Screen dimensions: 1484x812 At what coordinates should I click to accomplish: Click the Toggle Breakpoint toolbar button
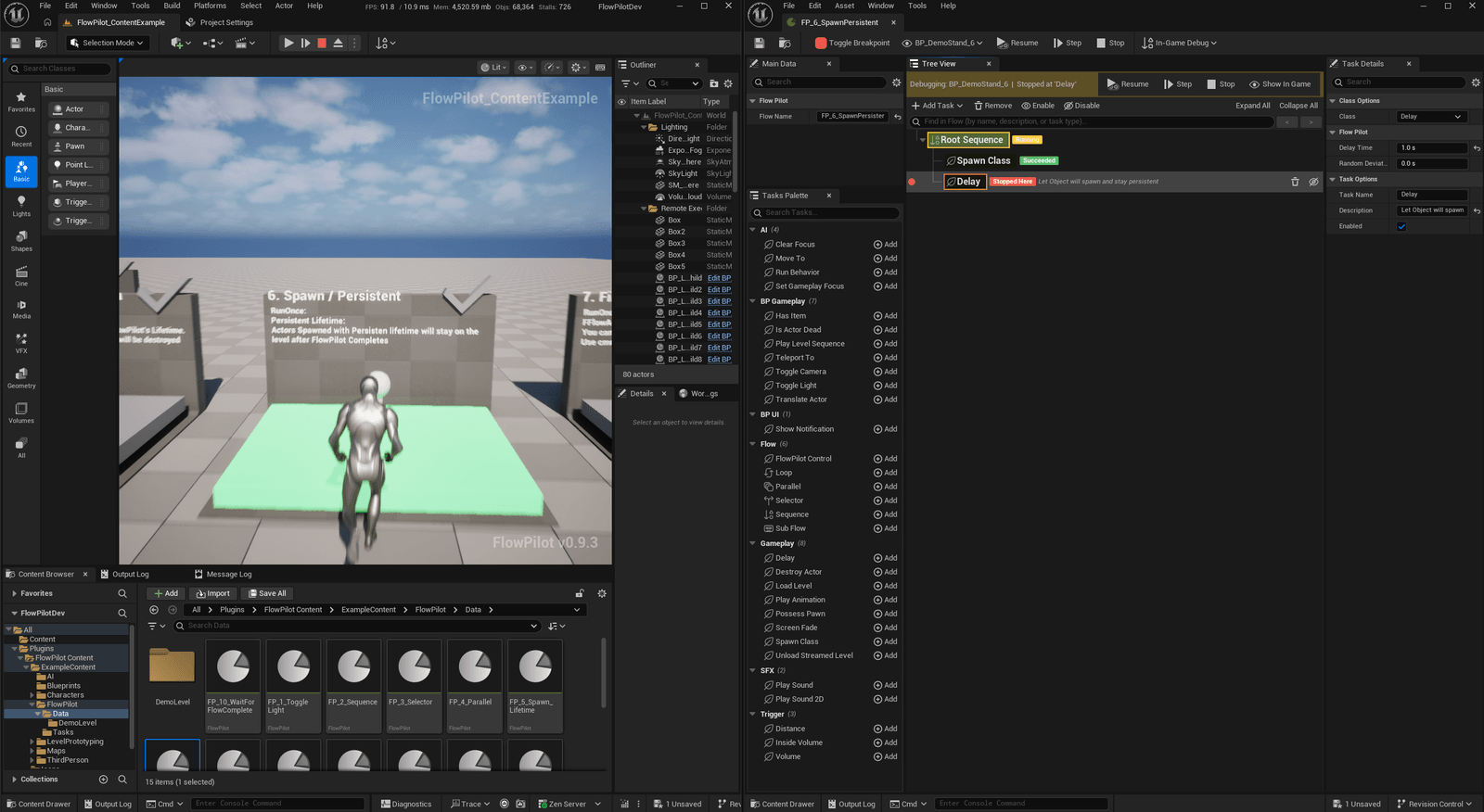[852, 43]
